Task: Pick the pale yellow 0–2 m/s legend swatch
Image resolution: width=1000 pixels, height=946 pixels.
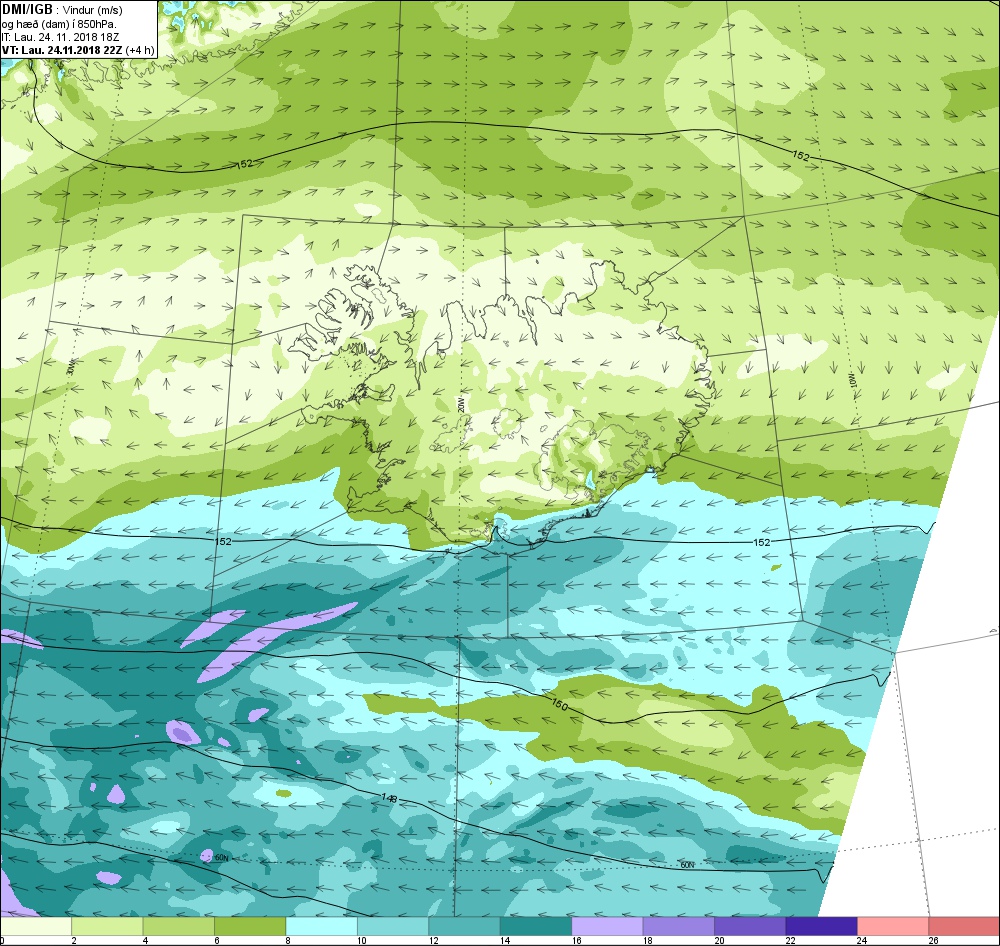Action: [x=36, y=926]
